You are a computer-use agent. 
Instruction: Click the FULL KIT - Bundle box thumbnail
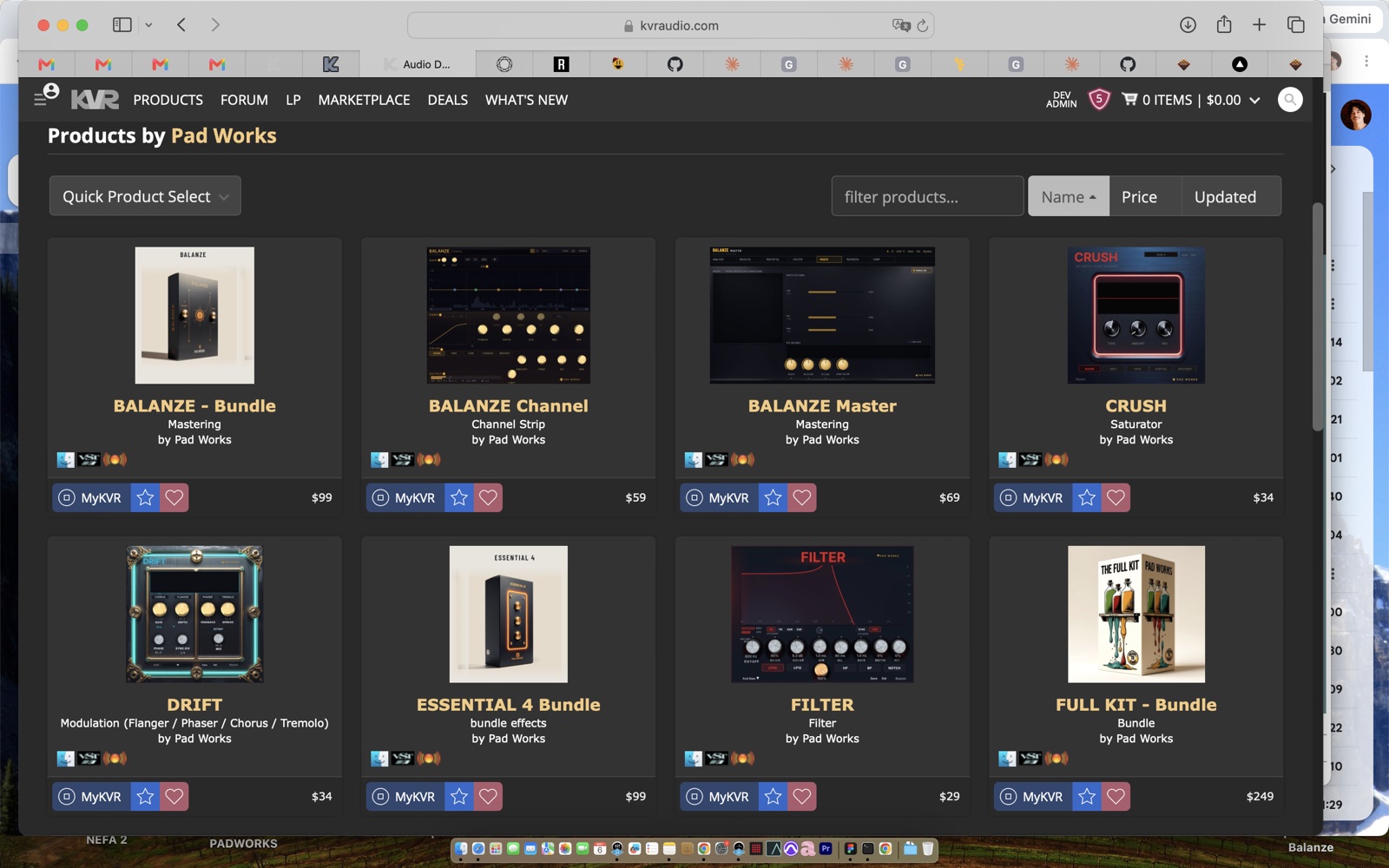coord(1136,614)
